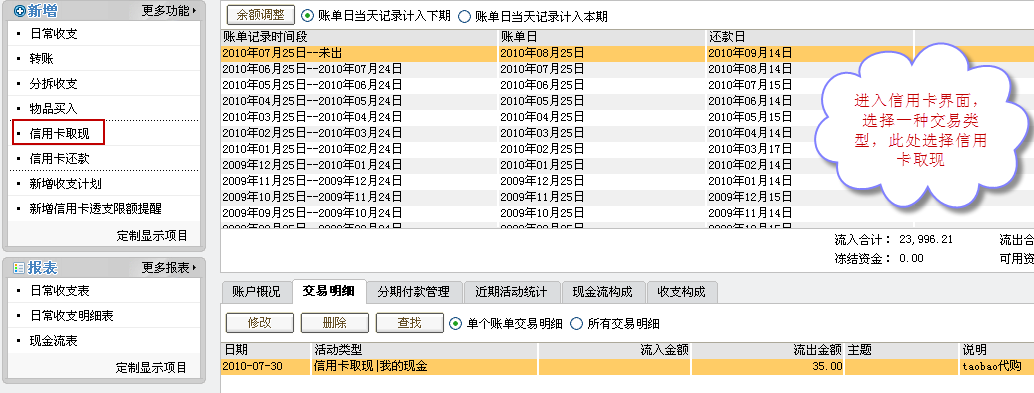Click the 修改 button
The image size is (1034, 393).
click(x=260, y=322)
